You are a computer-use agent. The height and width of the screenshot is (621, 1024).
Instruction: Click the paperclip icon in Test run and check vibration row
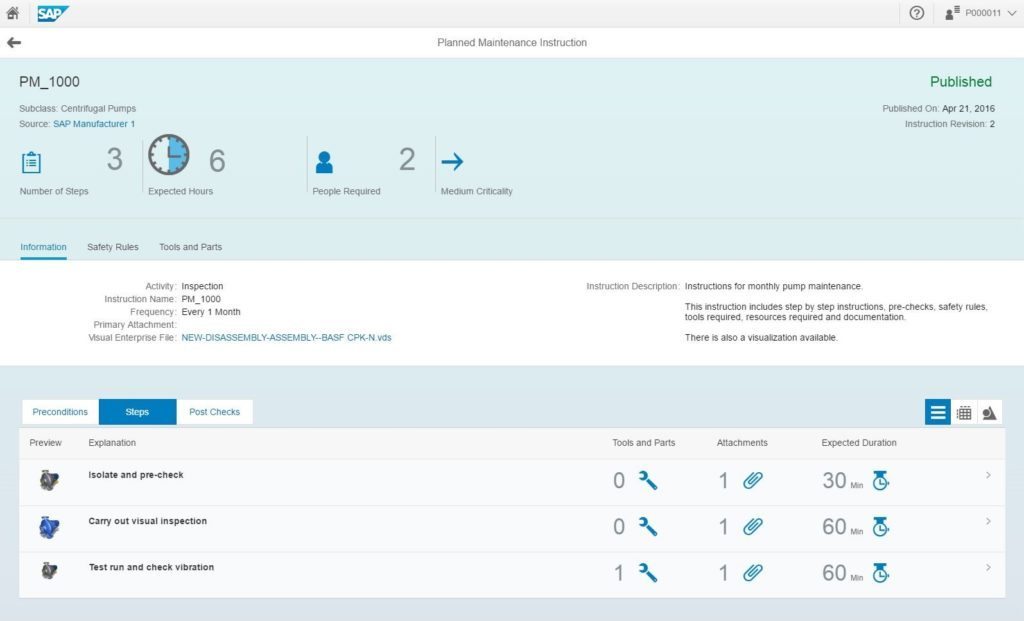click(x=752, y=573)
